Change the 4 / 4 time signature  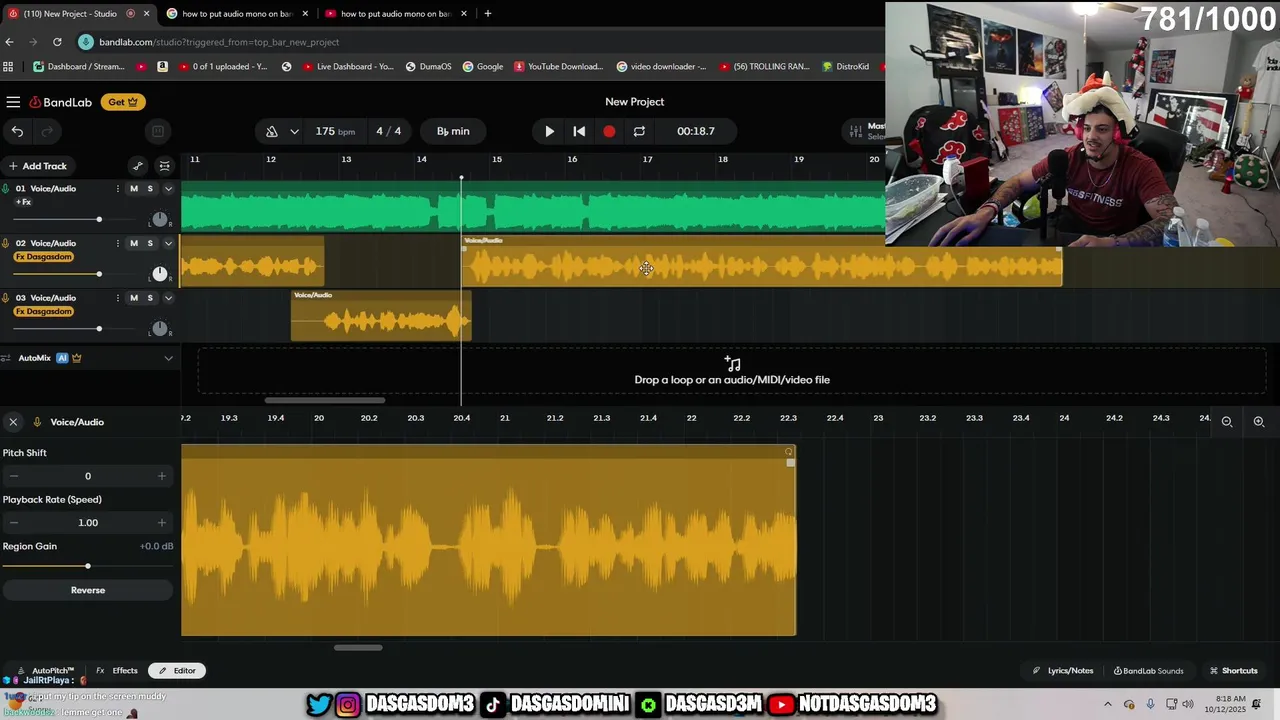pyautogui.click(x=388, y=131)
